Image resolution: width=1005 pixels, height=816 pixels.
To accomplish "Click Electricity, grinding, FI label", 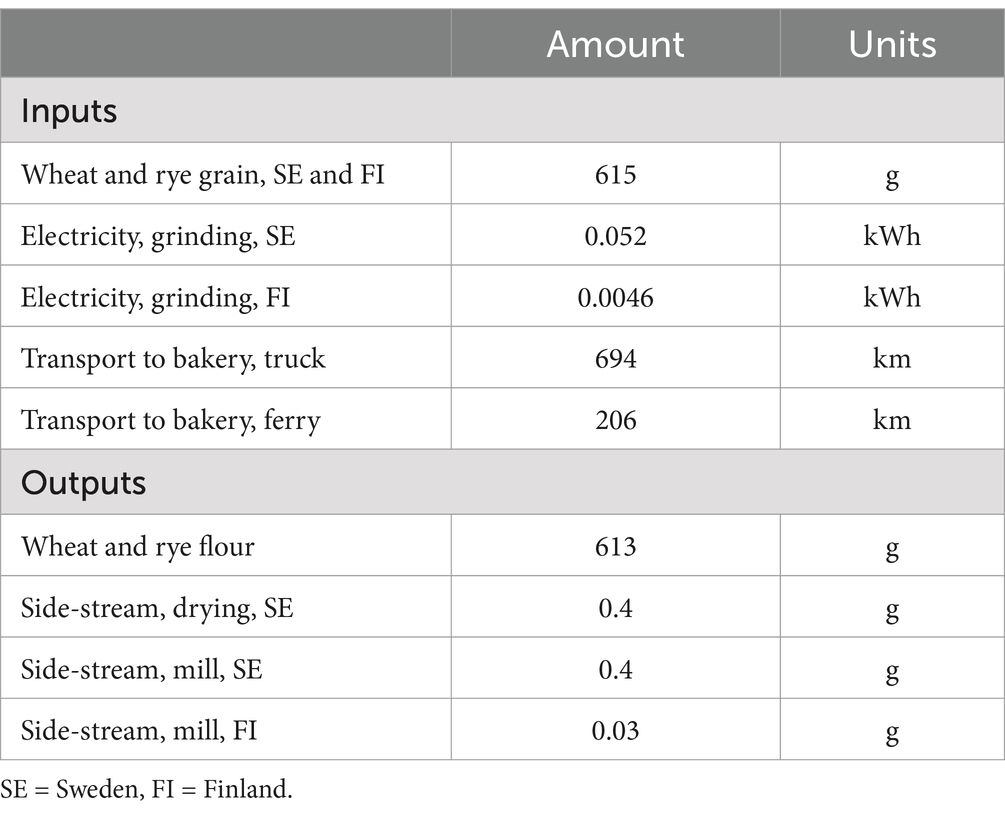I will click(155, 298).
